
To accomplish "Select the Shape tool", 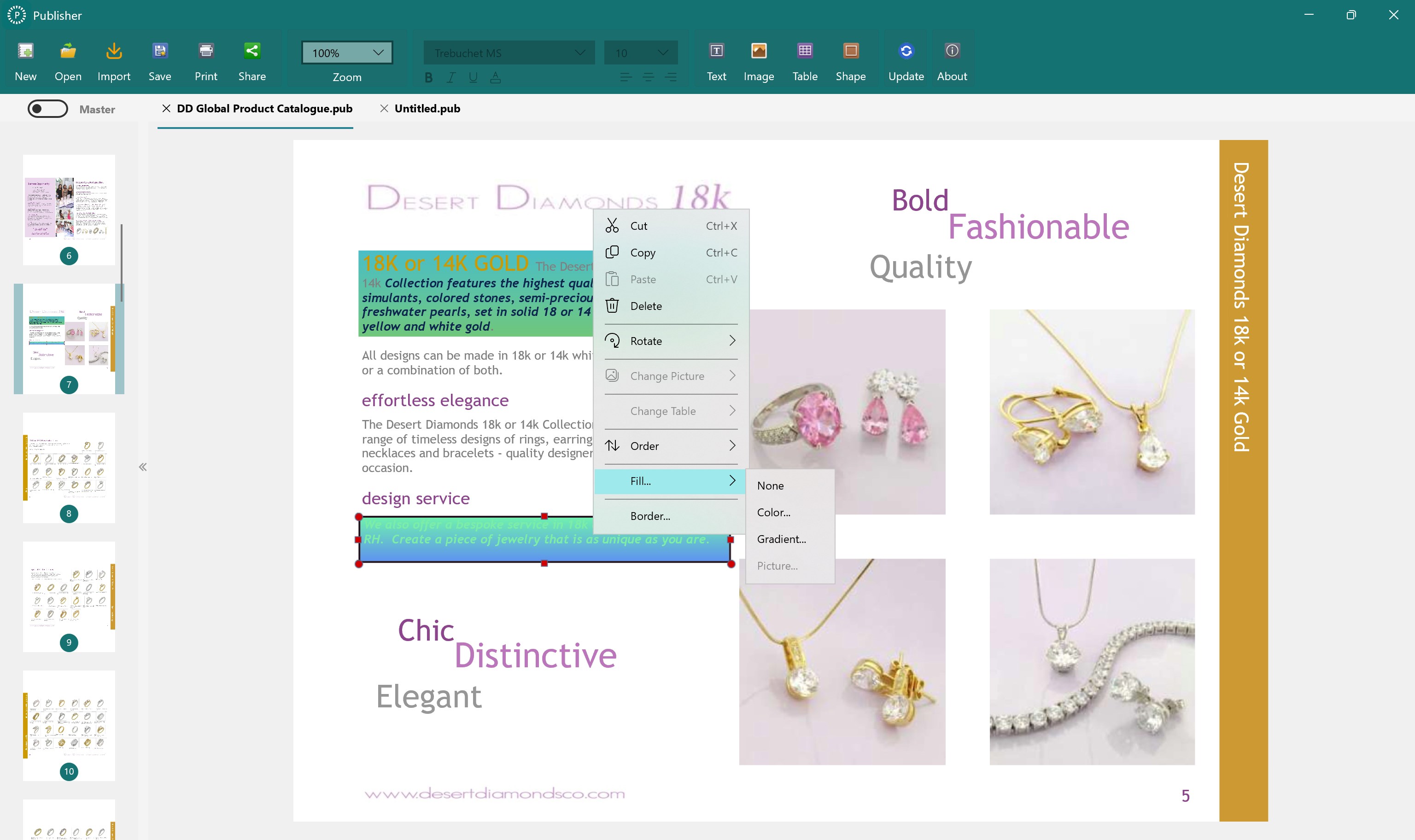I will click(851, 59).
